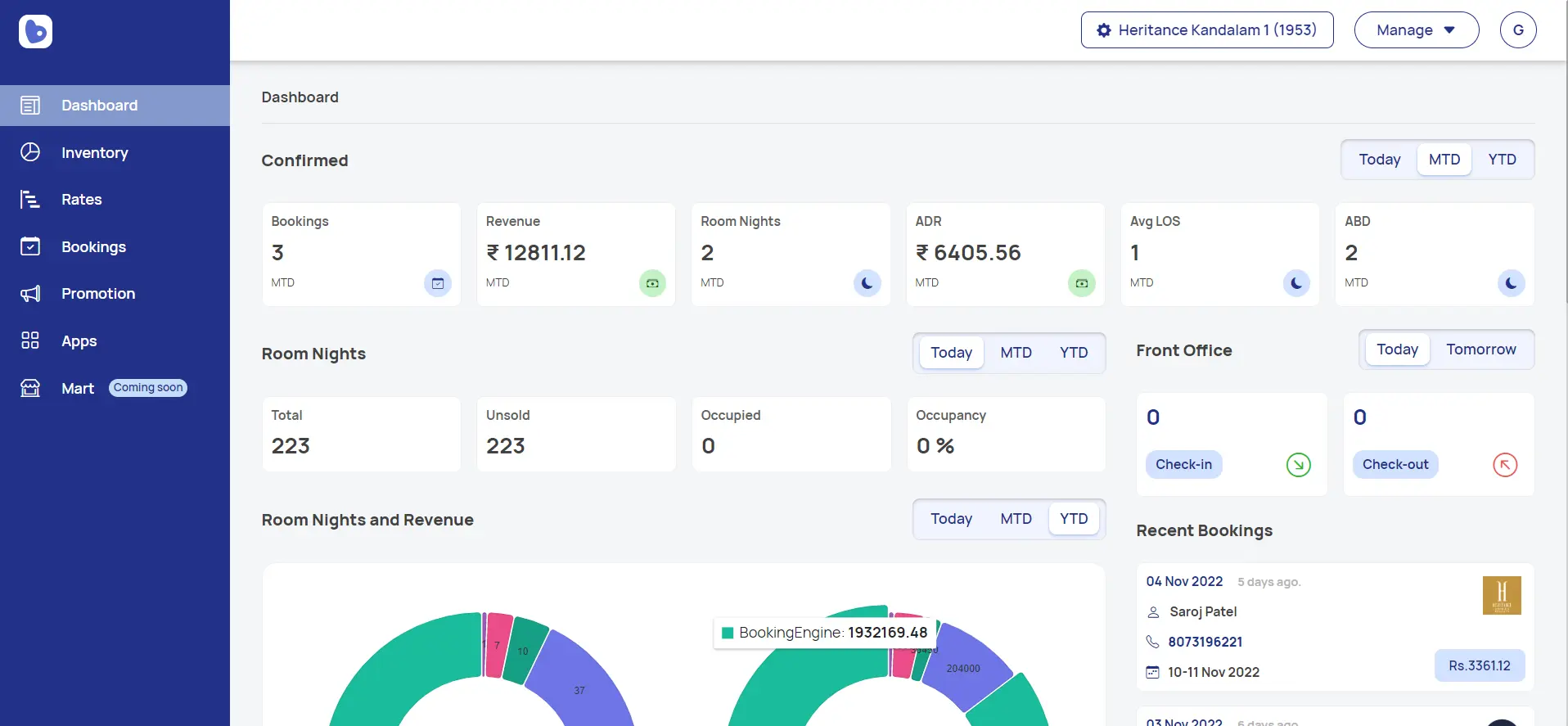
Task: Click the Rates sidebar icon
Action: click(x=30, y=200)
